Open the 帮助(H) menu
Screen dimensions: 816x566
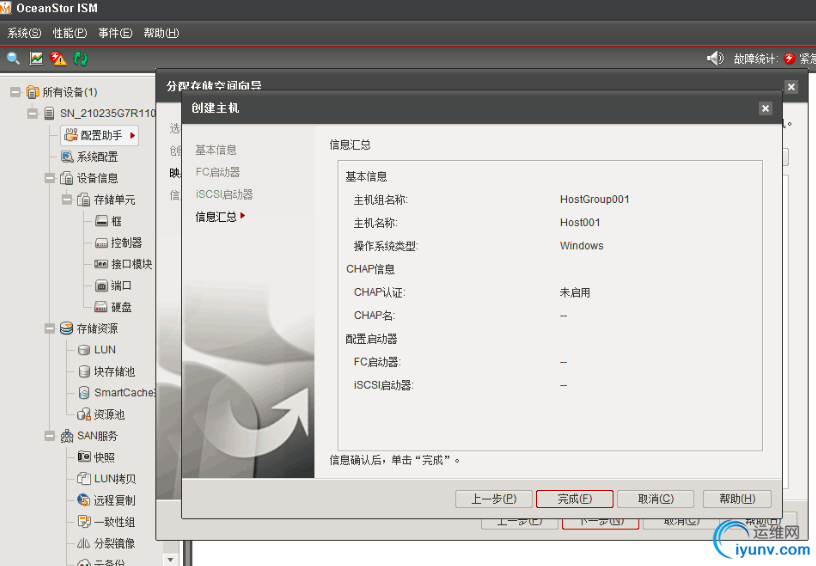pyautogui.click(x=161, y=33)
